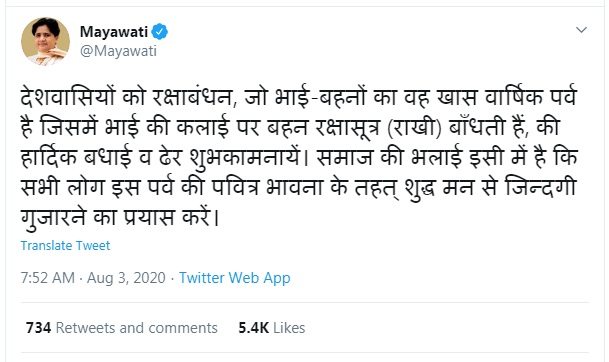Click the opening word देशवासियों
Image resolution: width=609 pixels, height=362 pixels.
click(68, 97)
